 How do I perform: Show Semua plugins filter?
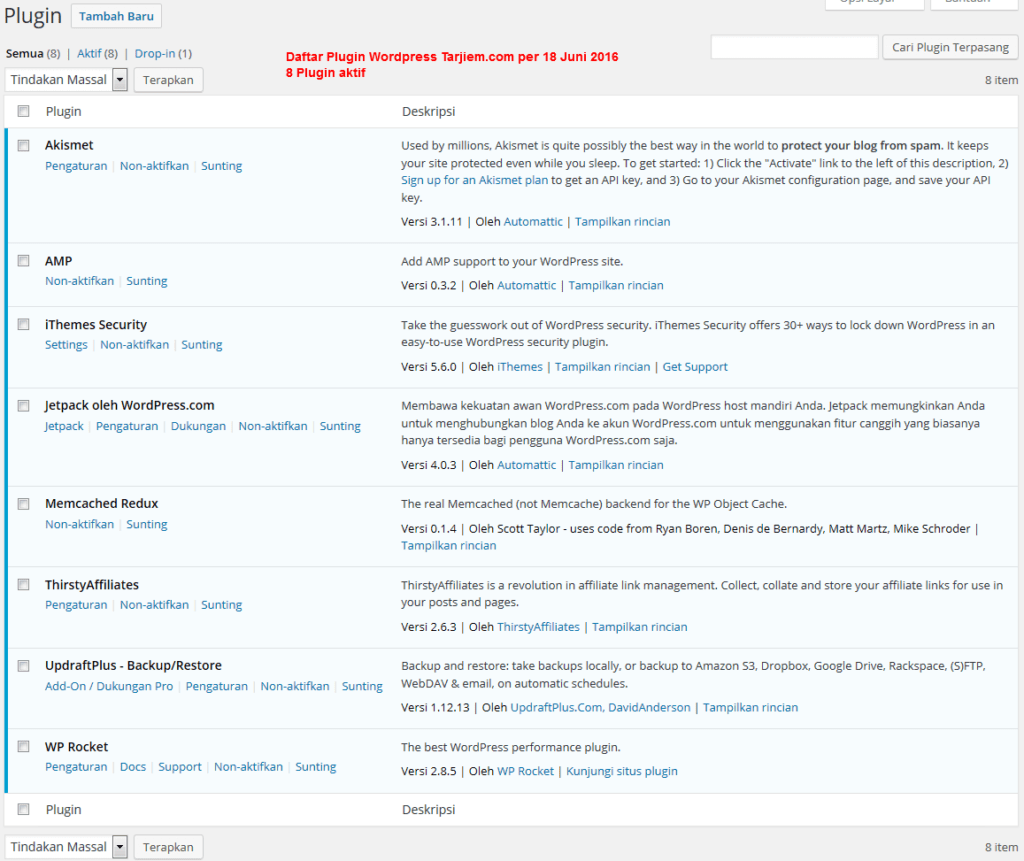tap(25, 54)
